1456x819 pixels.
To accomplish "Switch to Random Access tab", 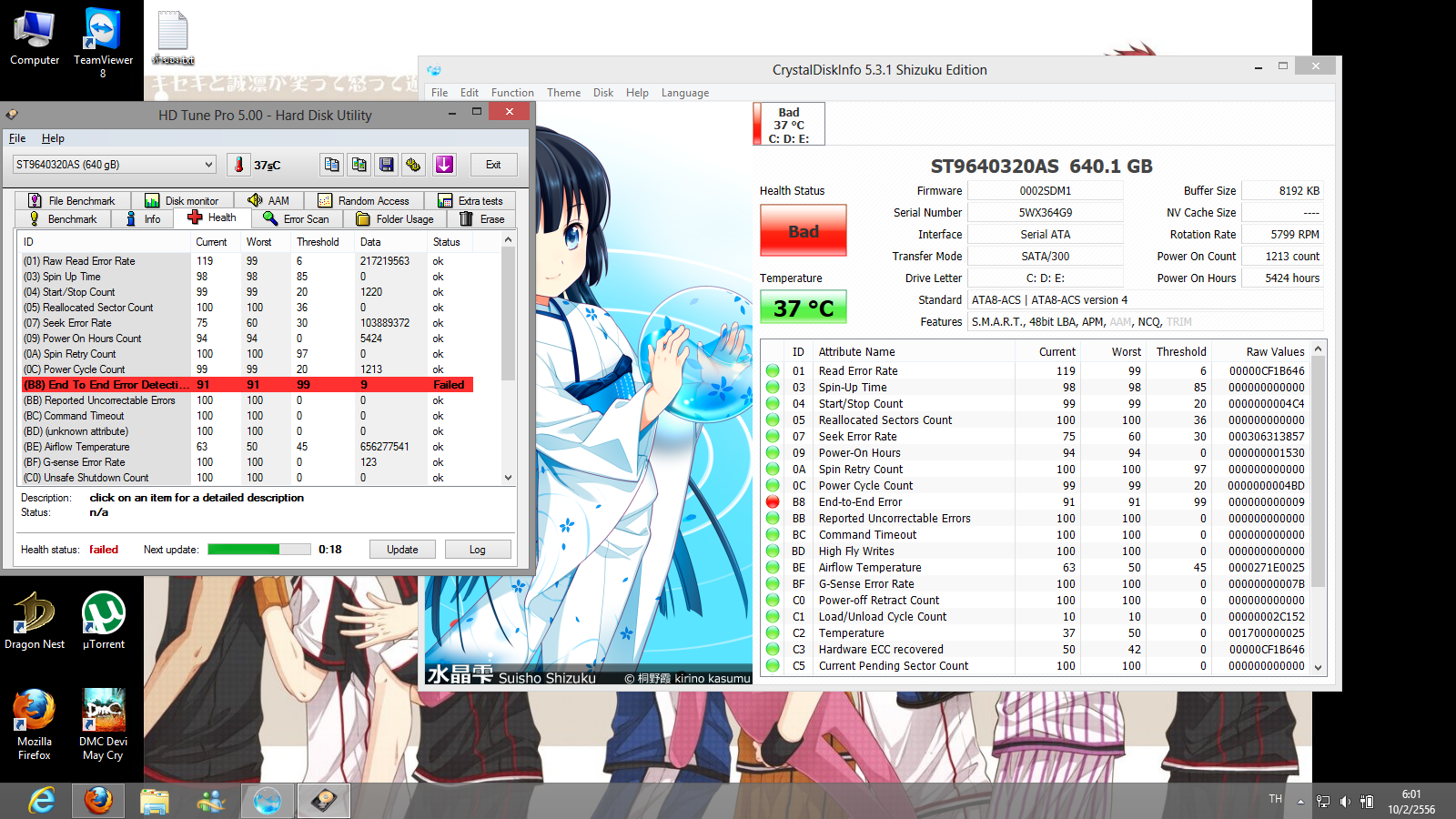I will coord(364,201).
